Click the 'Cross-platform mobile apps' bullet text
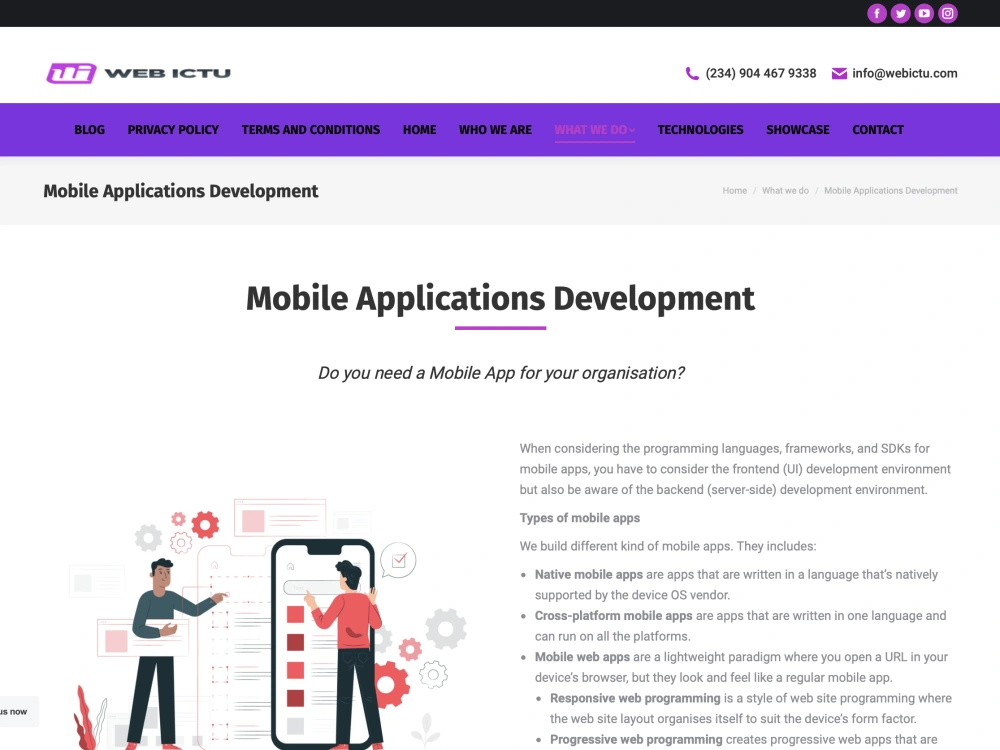 tap(614, 616)
